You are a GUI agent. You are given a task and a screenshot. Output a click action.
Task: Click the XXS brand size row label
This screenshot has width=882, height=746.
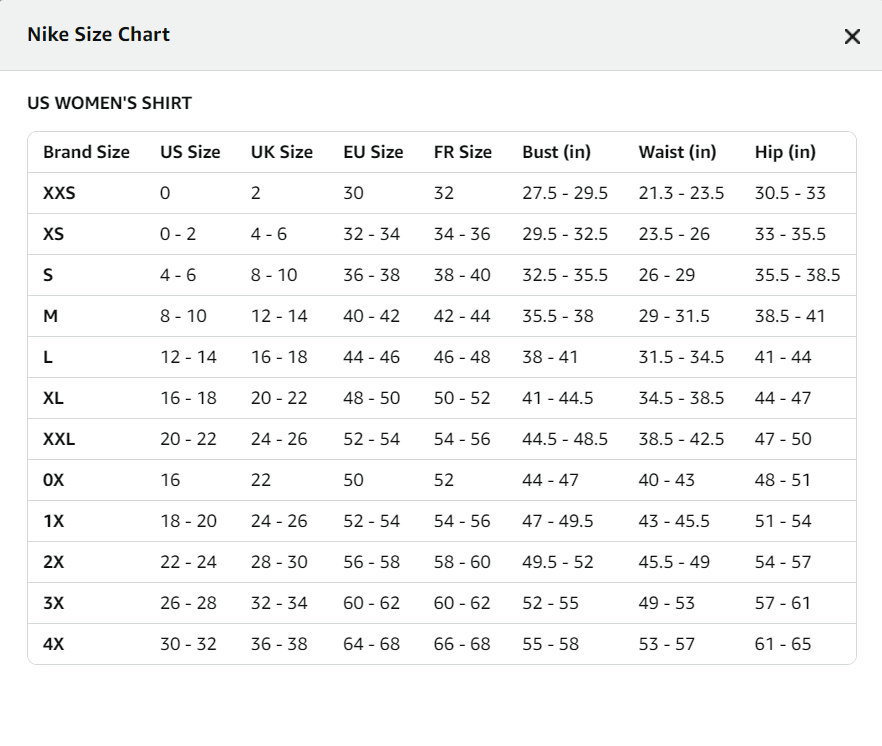point(59,193)
